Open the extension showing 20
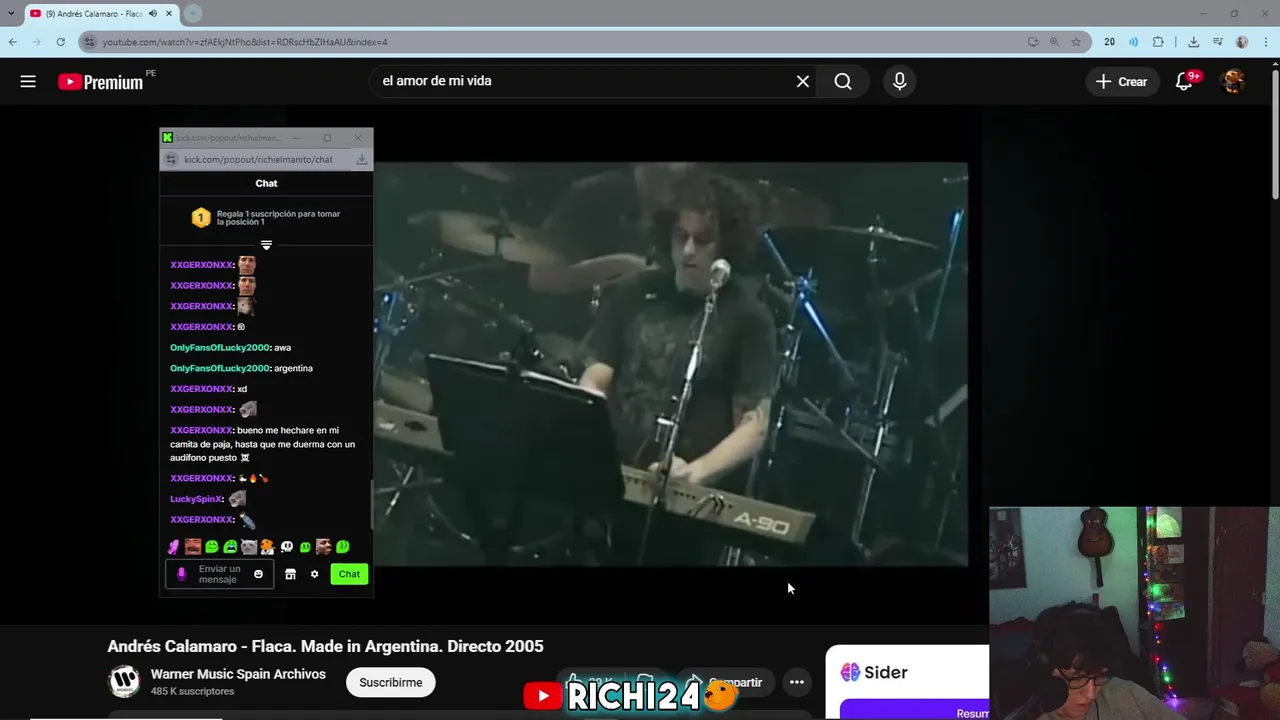Viewport: 1280px width, 720px height. coord(1109,42)
